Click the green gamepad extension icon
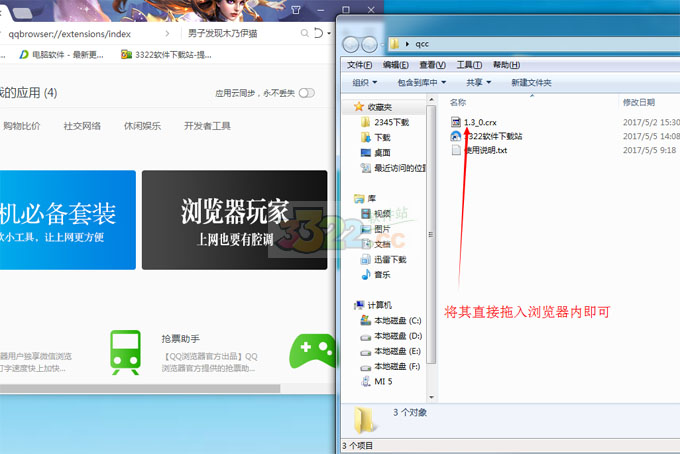 click(313, 351)
